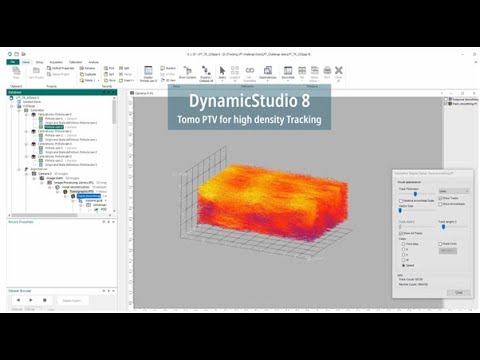Click the 3D View button

(168, 80)
